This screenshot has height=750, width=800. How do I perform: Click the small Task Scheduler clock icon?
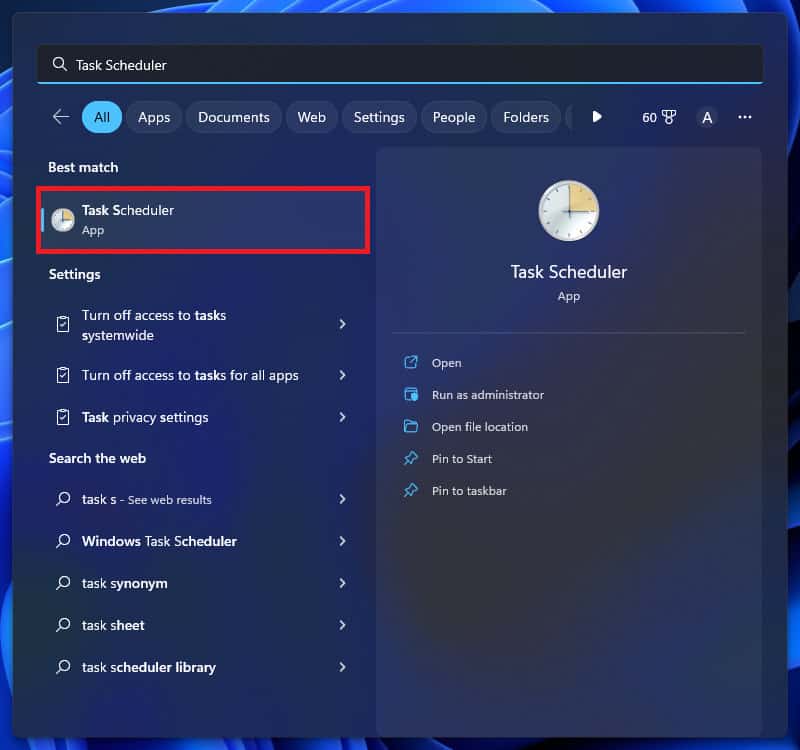63,220
